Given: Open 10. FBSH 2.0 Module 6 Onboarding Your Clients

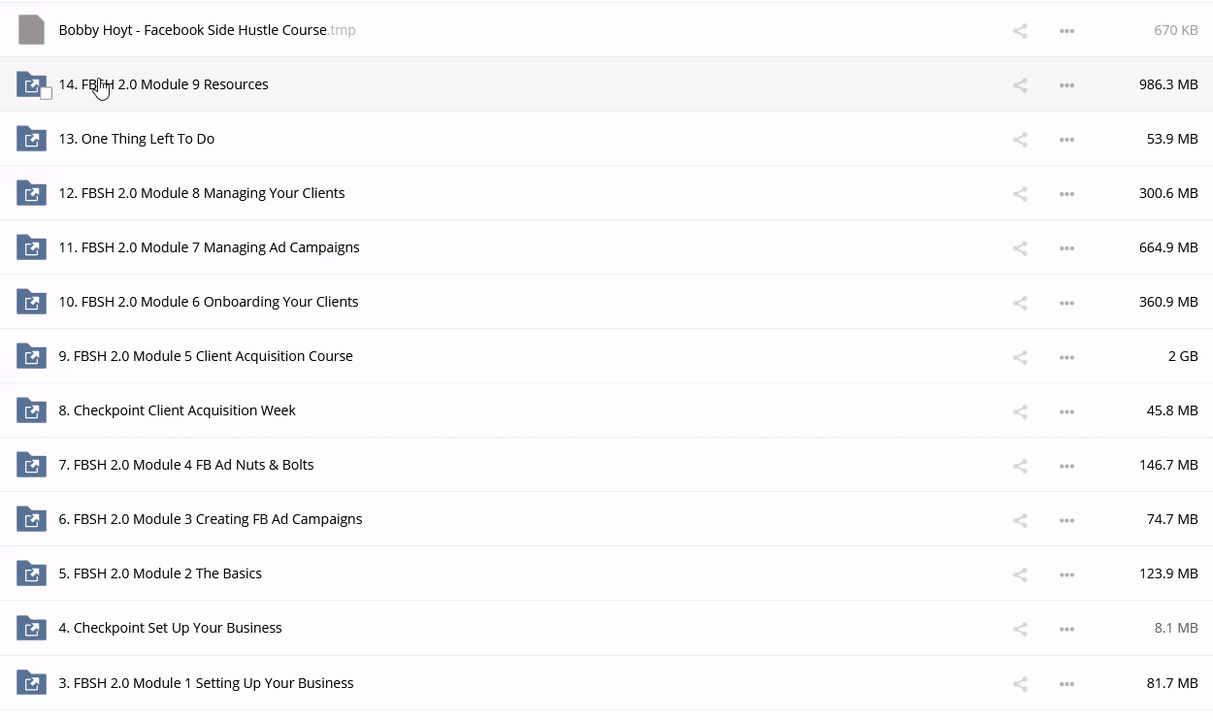Looking at the screenshot, I should [x=208, y=302].
